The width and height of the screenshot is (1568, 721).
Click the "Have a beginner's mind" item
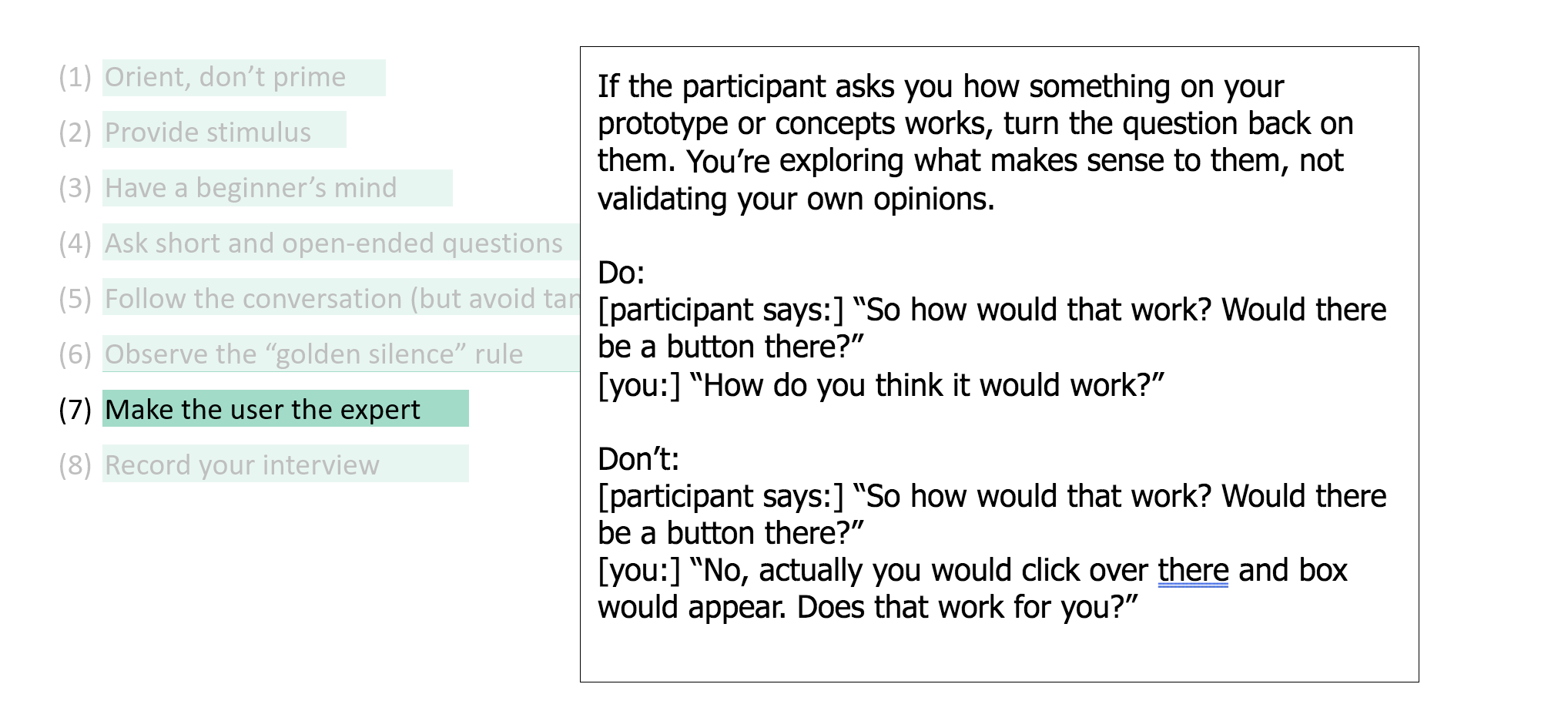277,188
